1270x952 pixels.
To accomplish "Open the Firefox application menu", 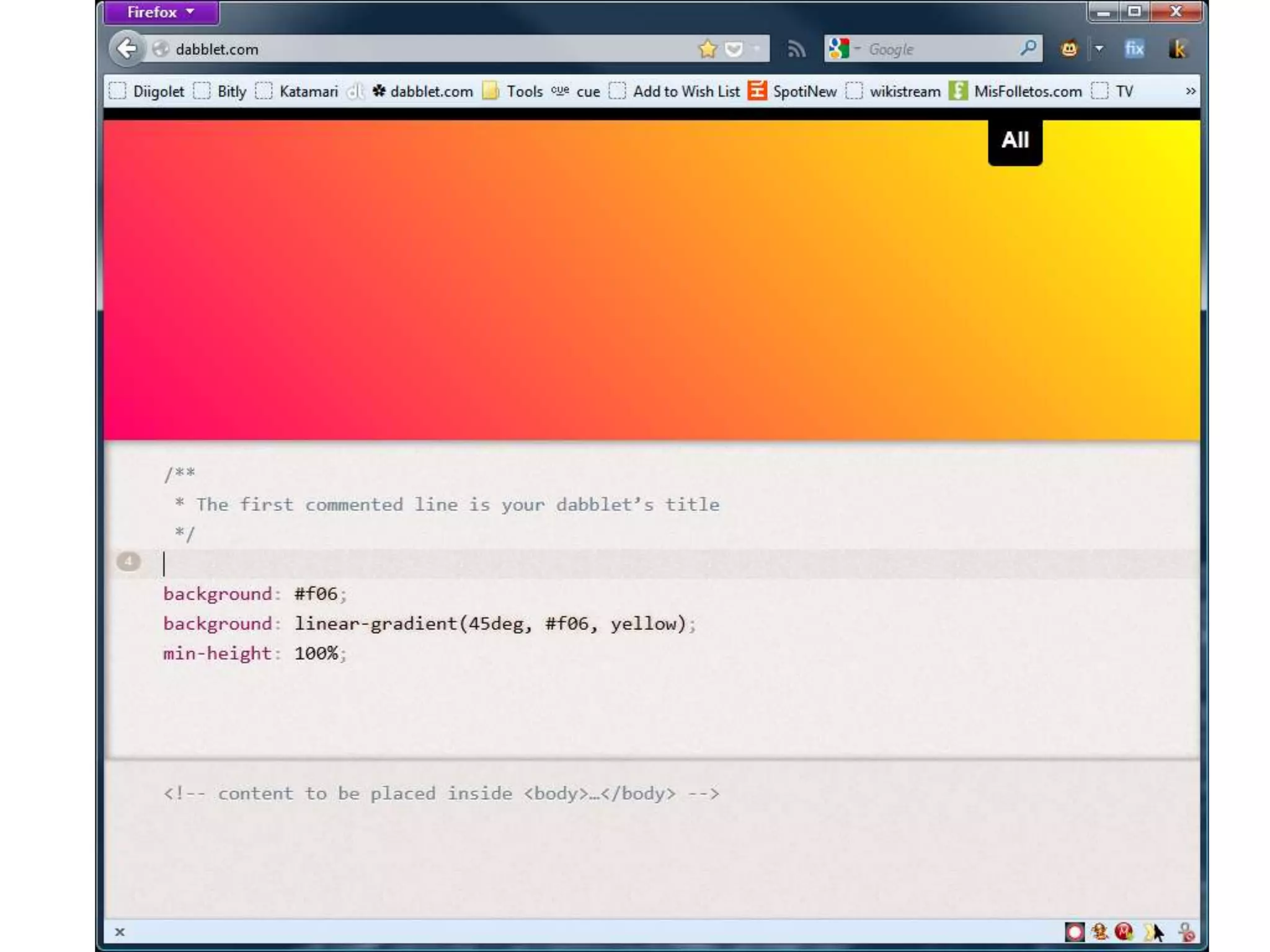I will 161,12.
